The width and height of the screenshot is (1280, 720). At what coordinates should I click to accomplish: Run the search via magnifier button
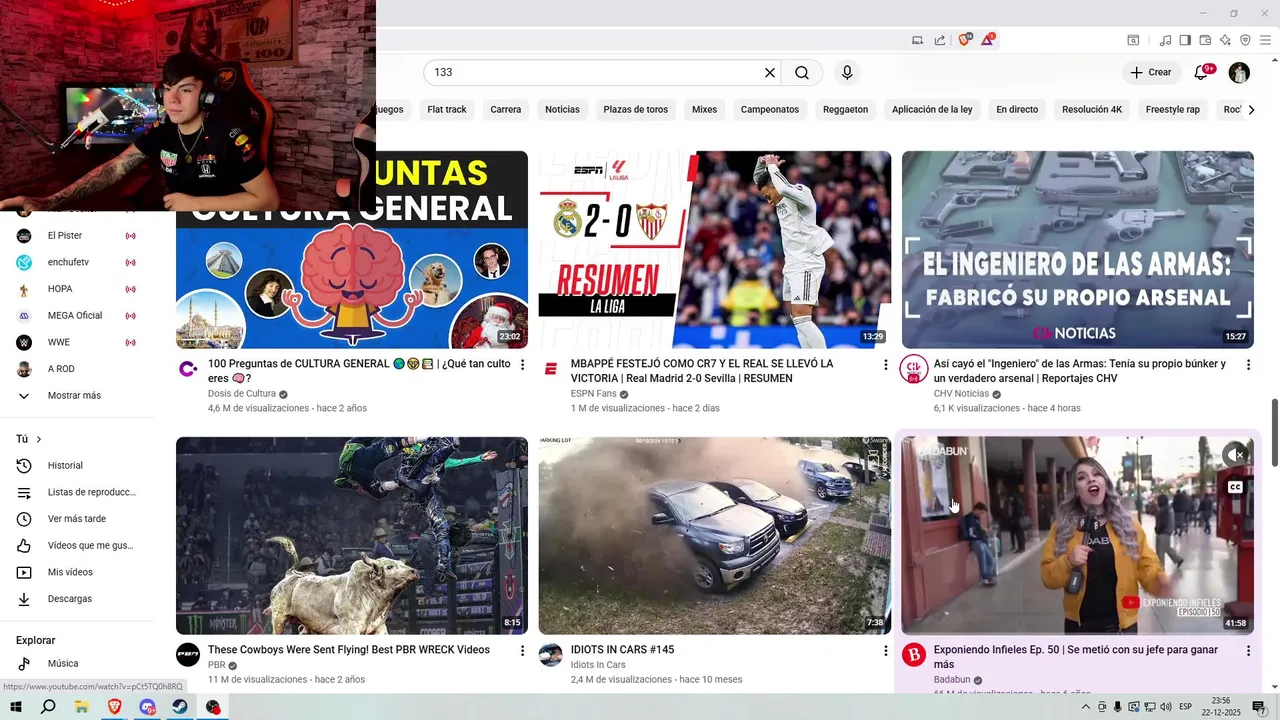pos(802,73)
